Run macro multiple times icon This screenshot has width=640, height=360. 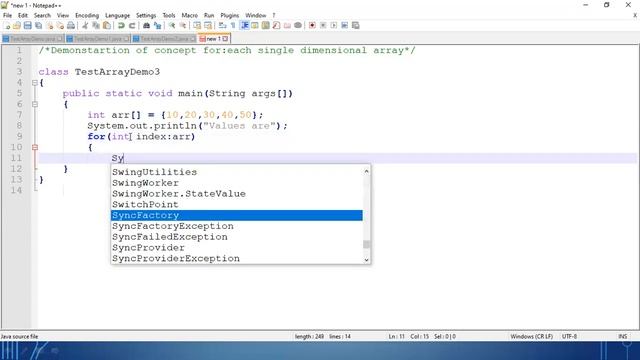344,25
